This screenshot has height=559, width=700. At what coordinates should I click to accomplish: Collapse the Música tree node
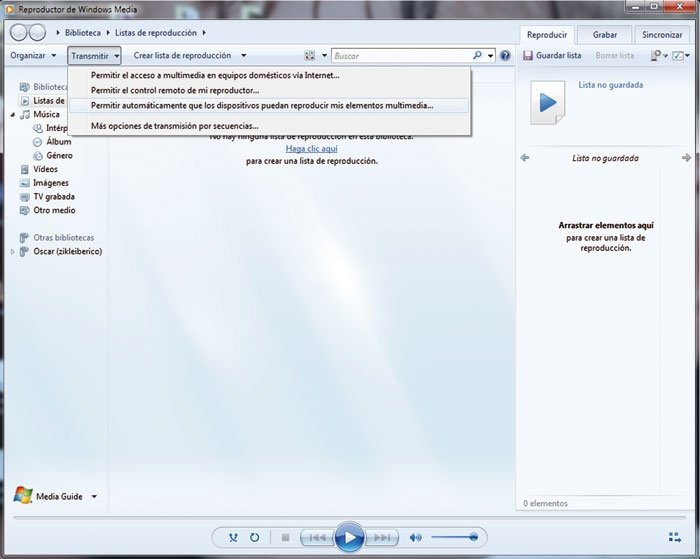click(12, 114)
